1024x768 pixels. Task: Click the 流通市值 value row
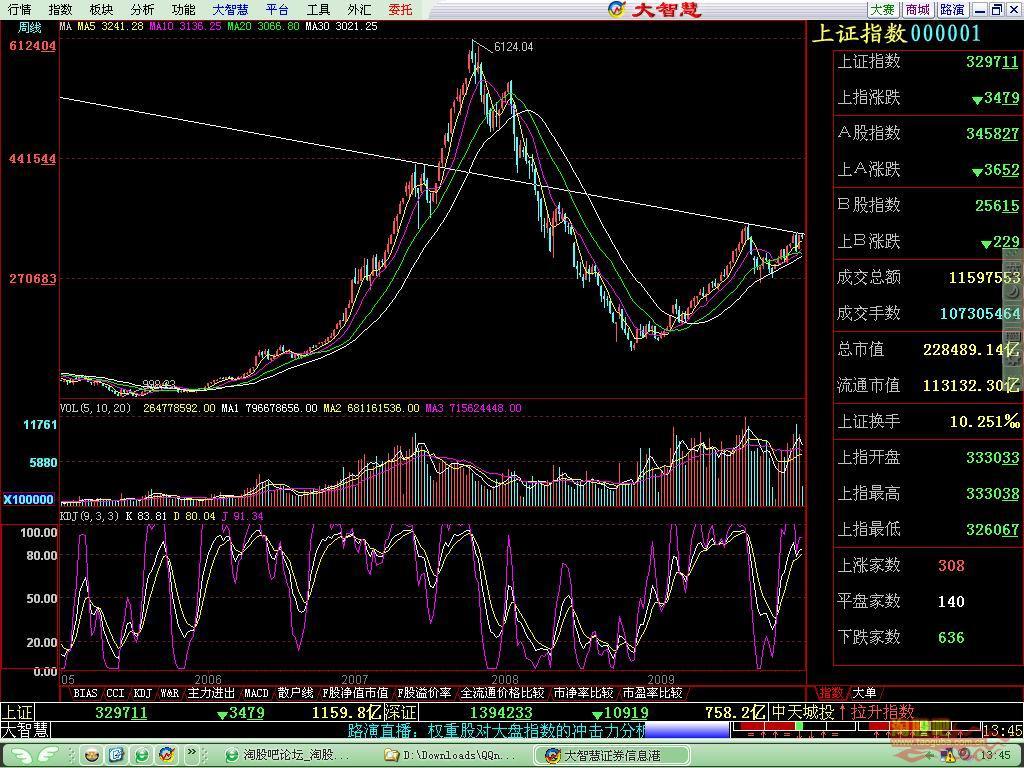point(927,385)
